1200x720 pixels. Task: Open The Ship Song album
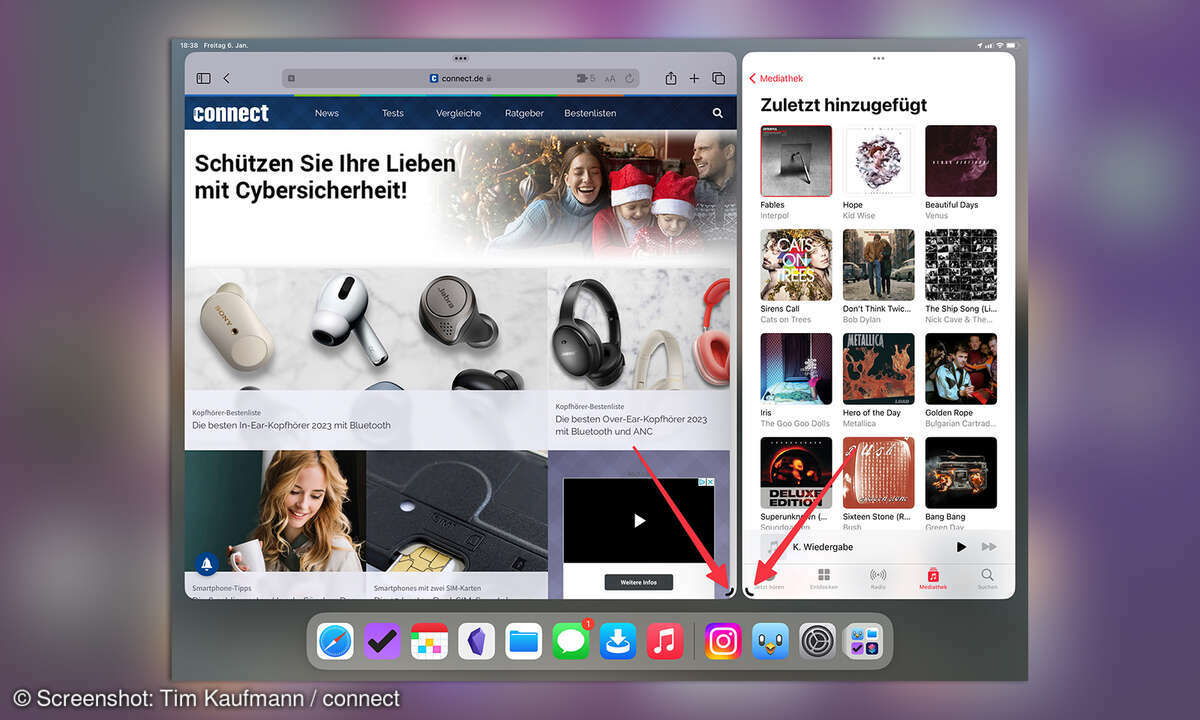click(961, 265)
